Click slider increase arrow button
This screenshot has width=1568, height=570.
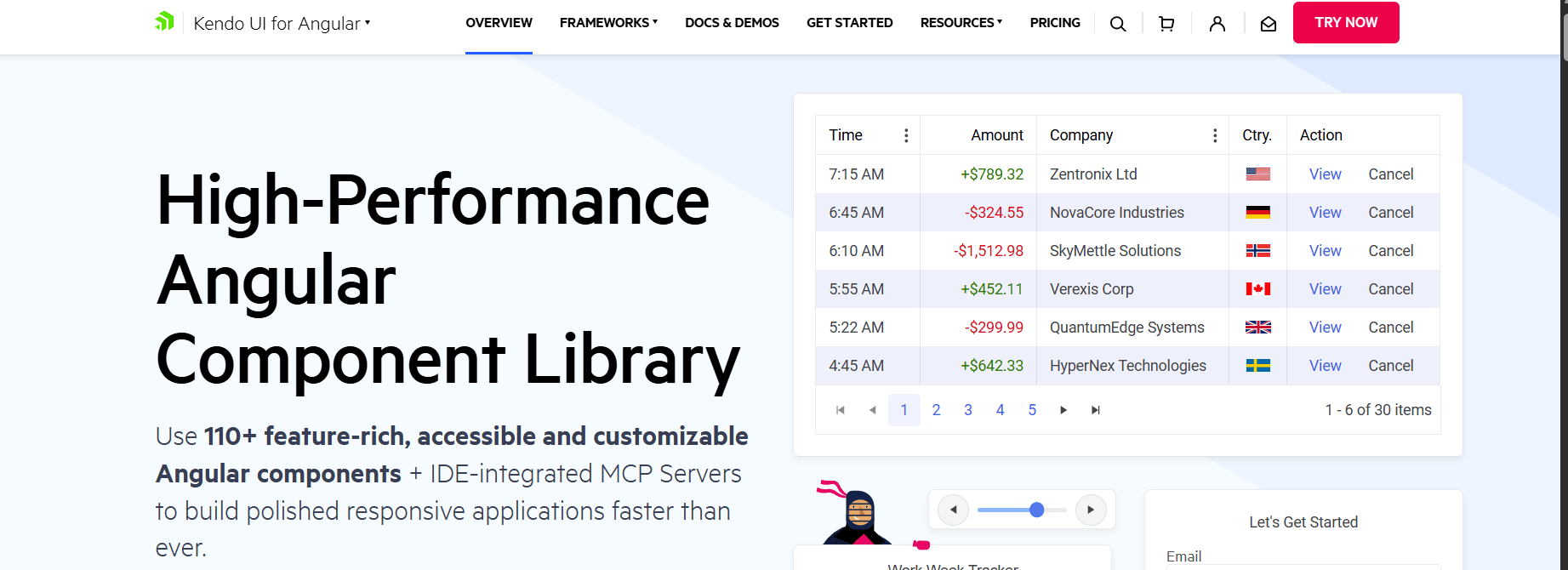click(x=1091, y=510)
